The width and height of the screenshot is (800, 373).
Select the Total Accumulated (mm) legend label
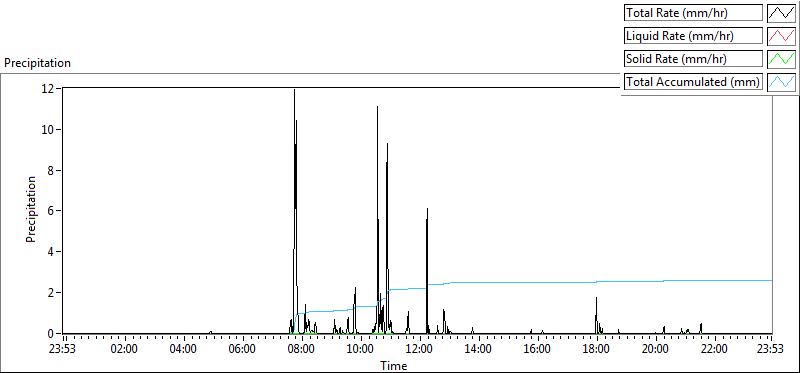(693, 82)
